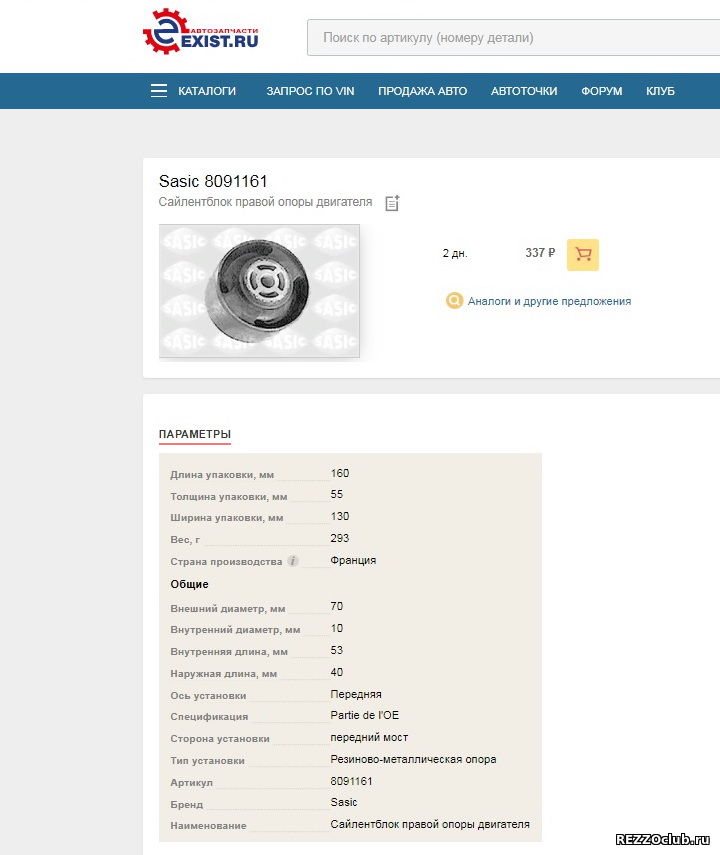The width and height of the screenshot is (720, 855).
Task: Open ЗАПРОС ПО VIN menu item
Action: tap(310, 91)
